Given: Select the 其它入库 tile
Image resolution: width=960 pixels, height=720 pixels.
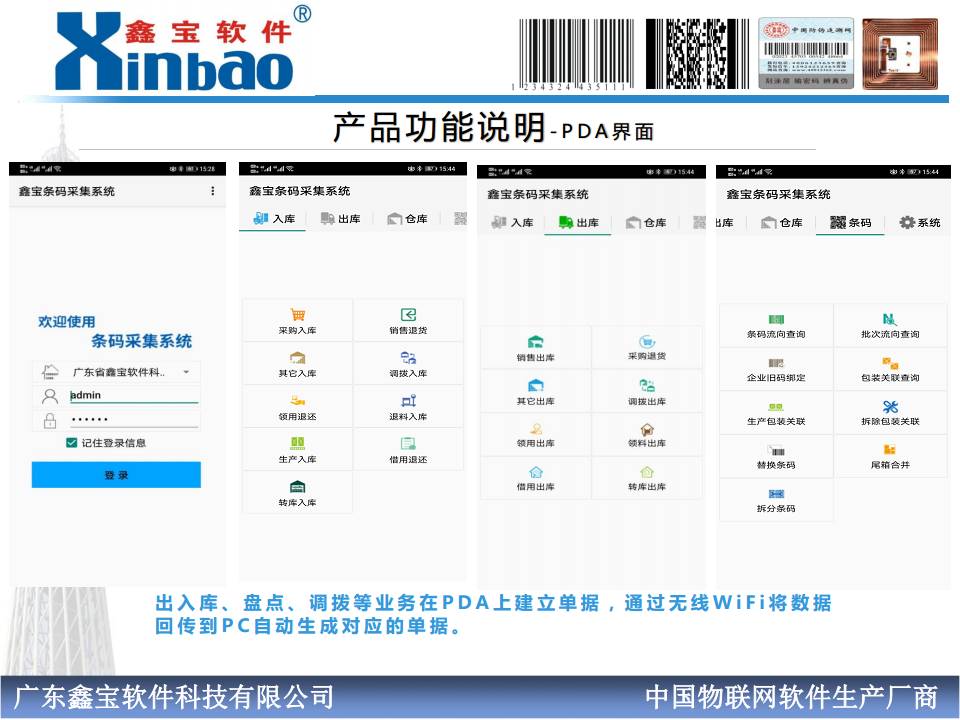Looking at the screenshot, I should click(298, 363).
